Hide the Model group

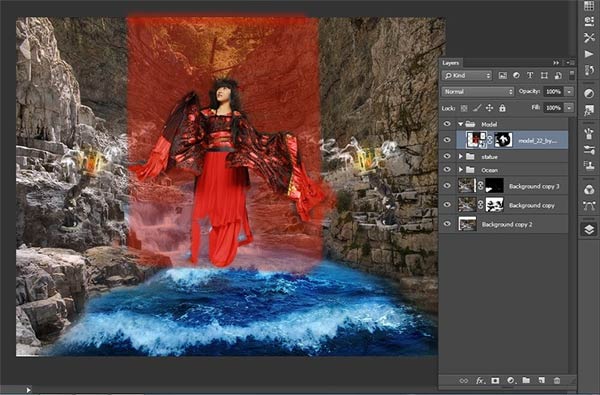447,124
